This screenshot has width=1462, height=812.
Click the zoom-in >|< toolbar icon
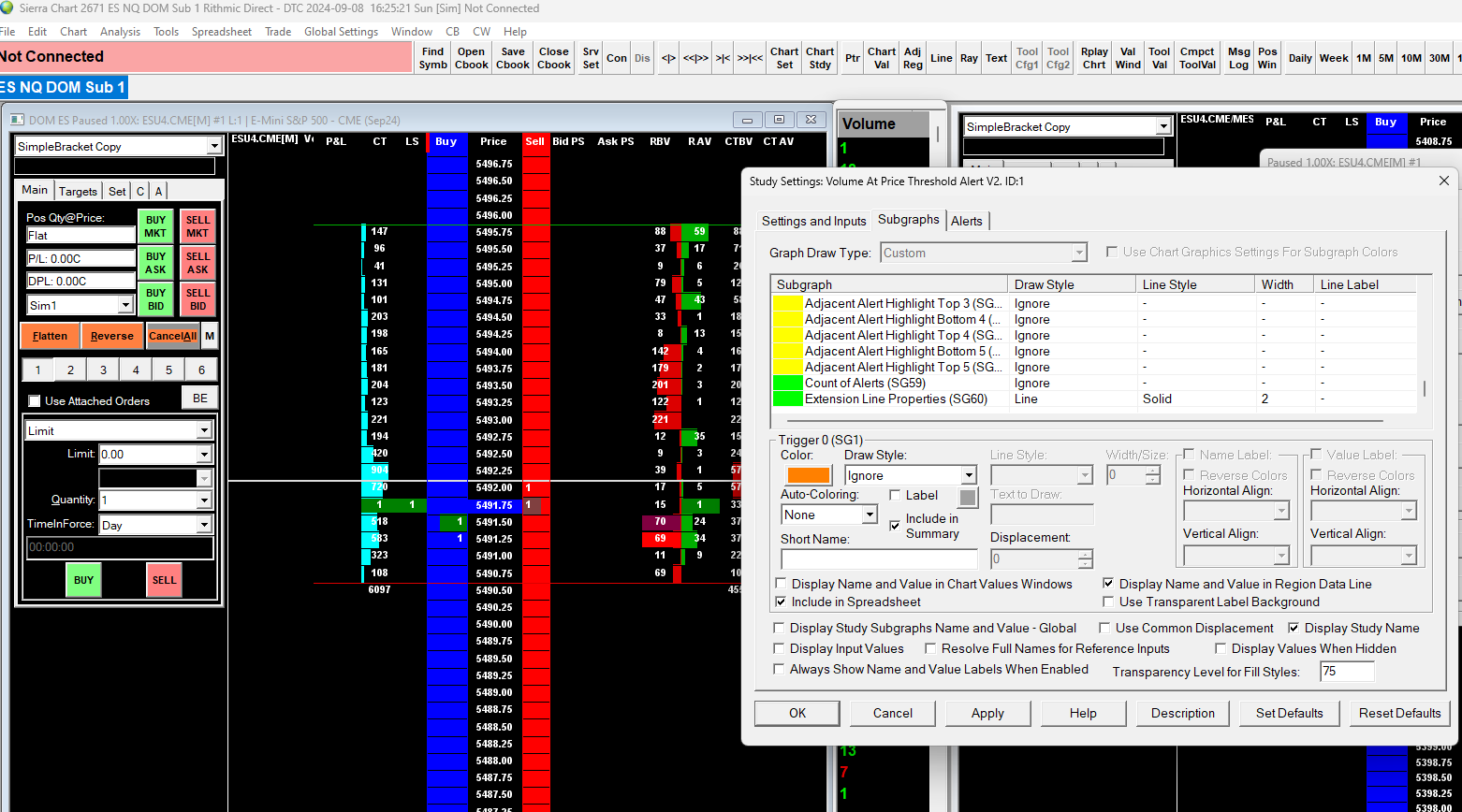pos(723,58)
